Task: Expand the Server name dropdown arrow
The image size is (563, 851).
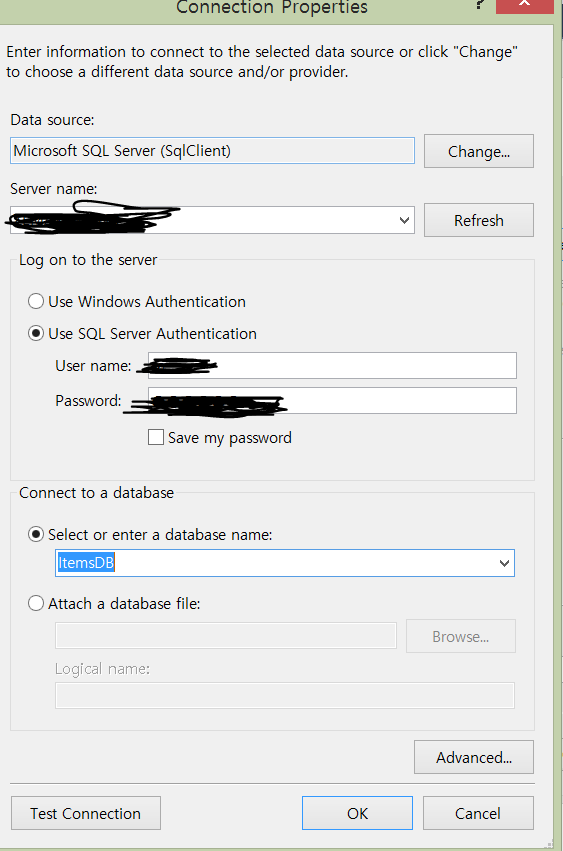Action: point(404,220)
